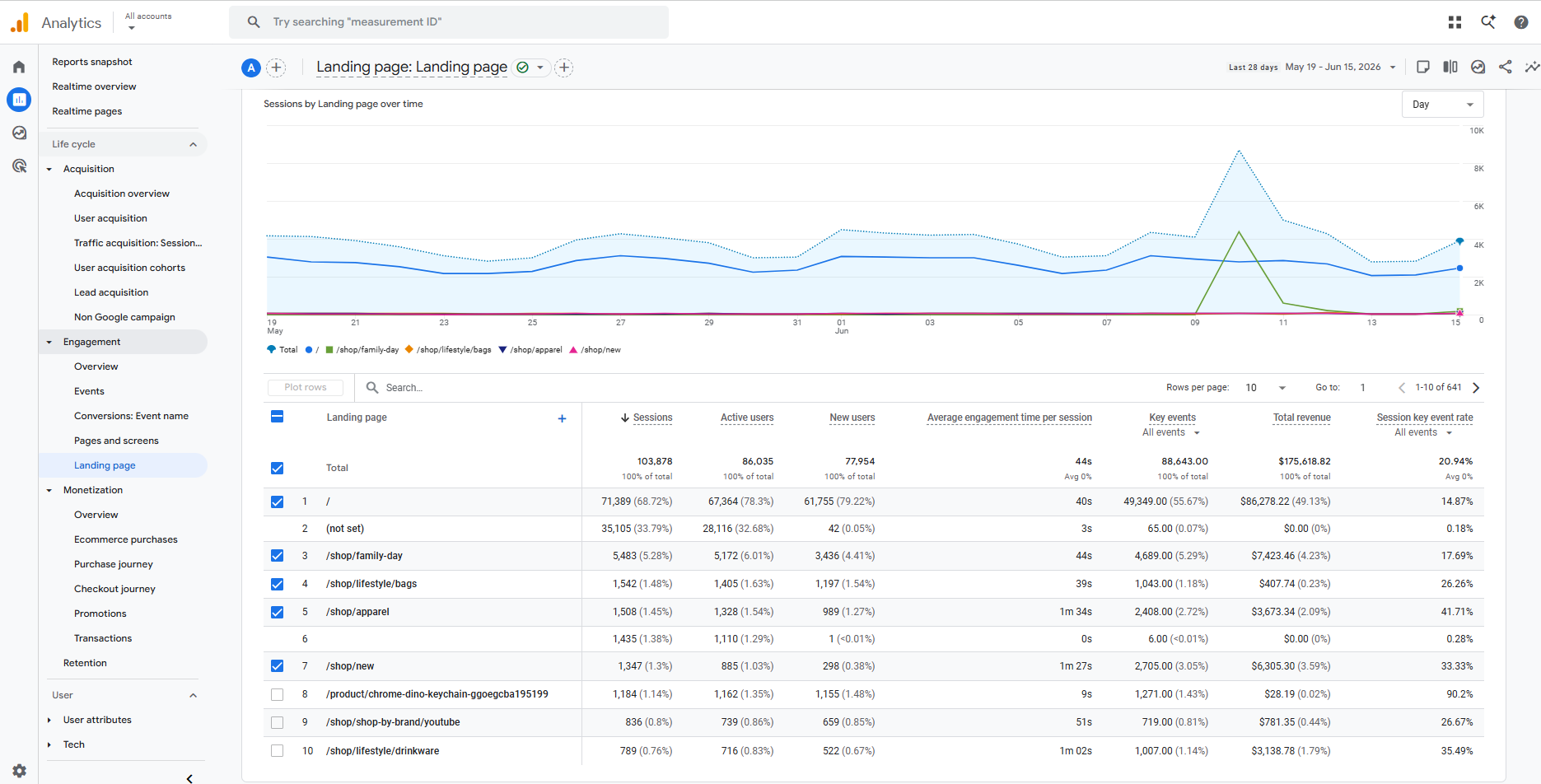Uncheck the /shop/family-day row checkbox
The image size is (1541, 784).
coord(278,556)
